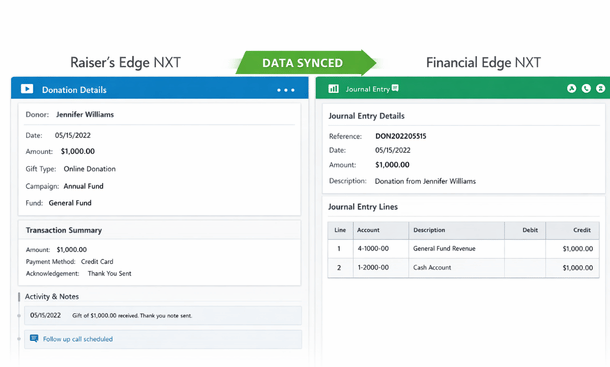This screenshot has height=367, width=610.
Task: Click Acknowledgement value Thank You Sent
Action: click(110, 274)
